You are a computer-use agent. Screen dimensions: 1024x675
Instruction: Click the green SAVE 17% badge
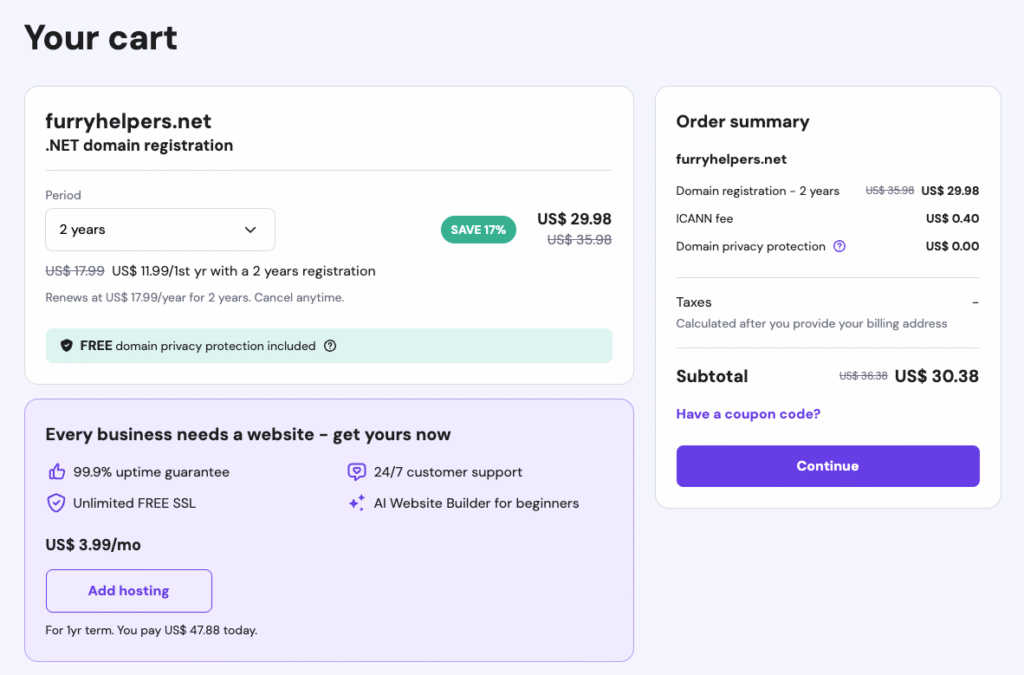[478, 229]
